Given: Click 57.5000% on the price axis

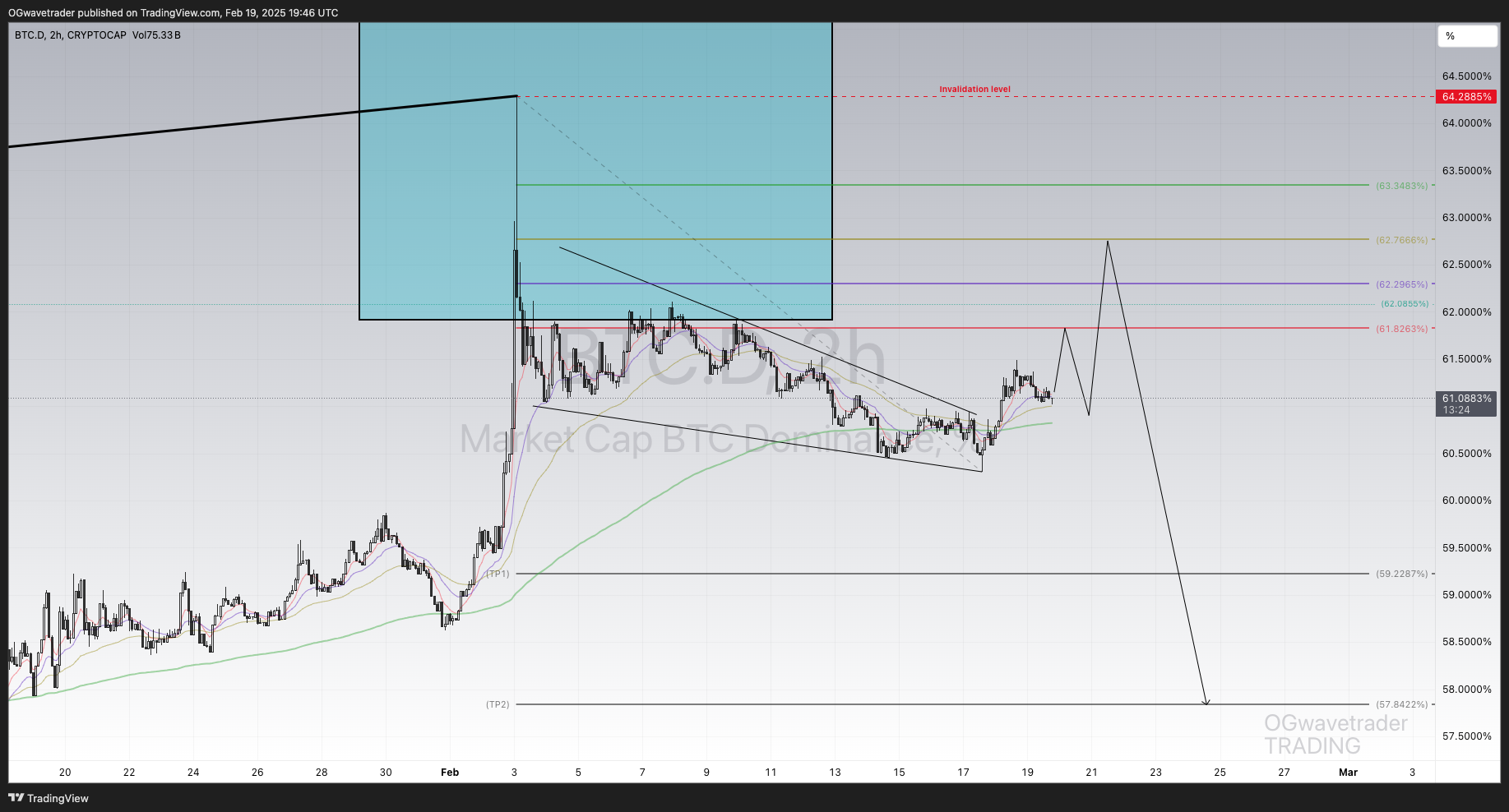Looking at the screenshot, I should pyautogui.click(x=1466, y=736).
